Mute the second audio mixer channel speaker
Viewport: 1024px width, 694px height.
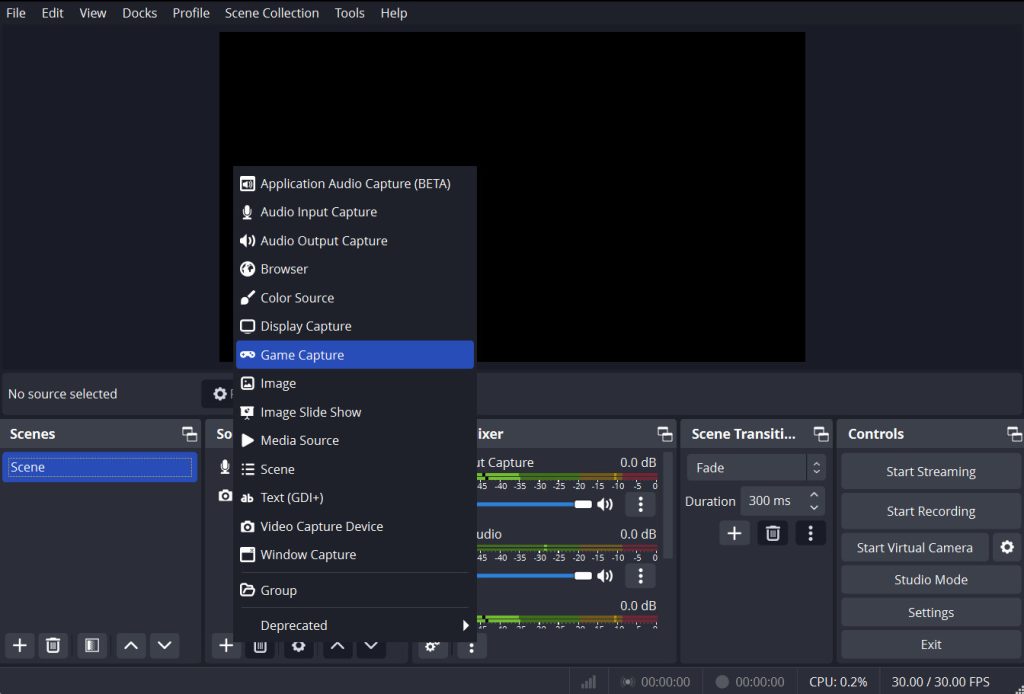point(605,576)
